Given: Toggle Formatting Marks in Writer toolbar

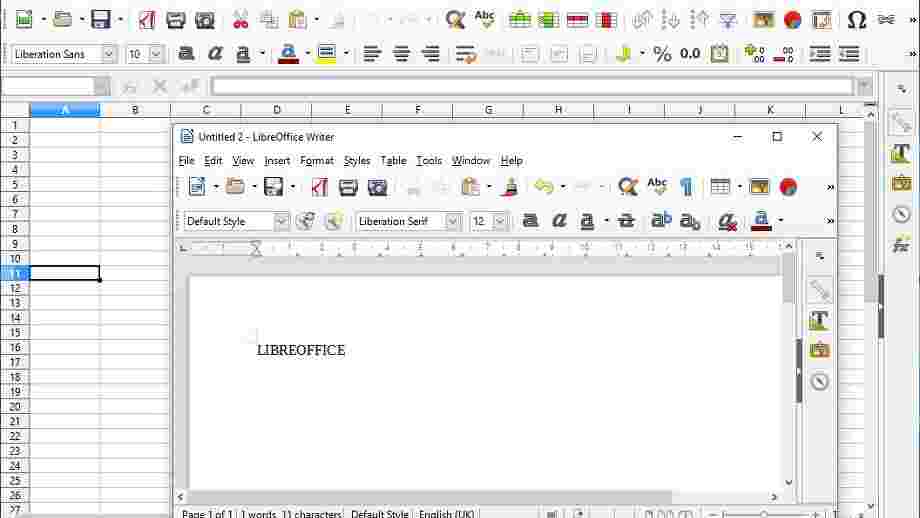Looking at the screenshot, I should pyautogui.click(x=686, y=187).
